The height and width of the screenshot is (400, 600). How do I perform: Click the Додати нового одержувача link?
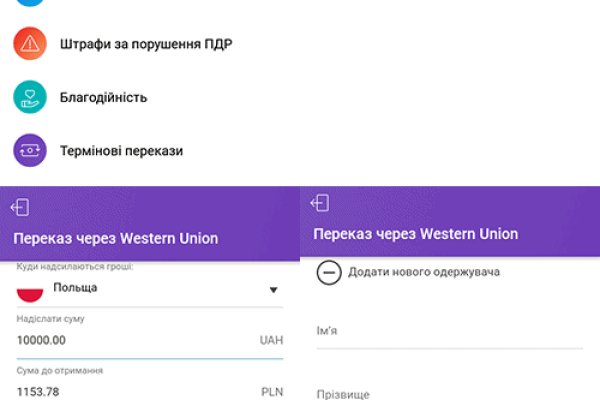424,272
